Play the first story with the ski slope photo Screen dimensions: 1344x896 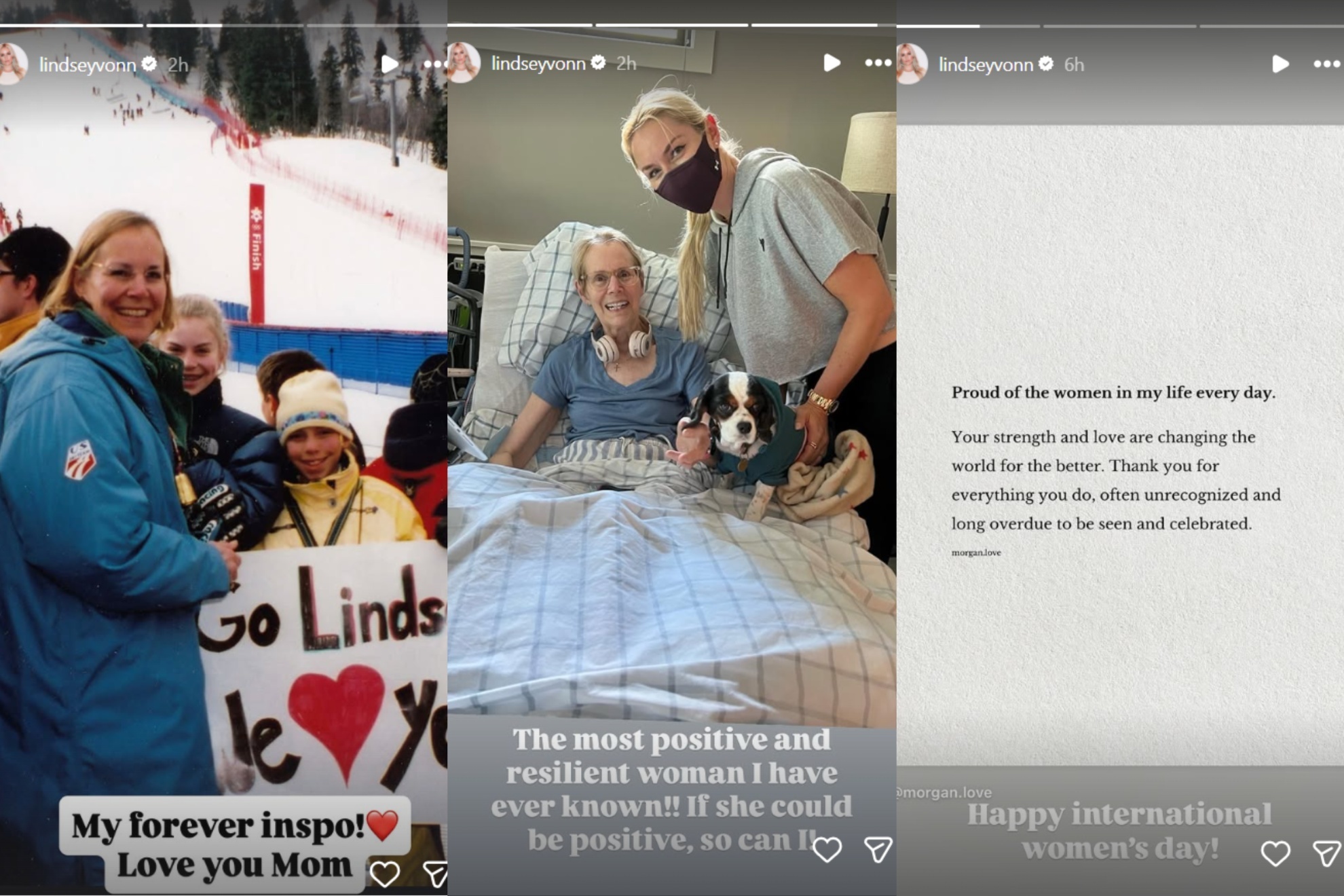[x=389, y=64]
